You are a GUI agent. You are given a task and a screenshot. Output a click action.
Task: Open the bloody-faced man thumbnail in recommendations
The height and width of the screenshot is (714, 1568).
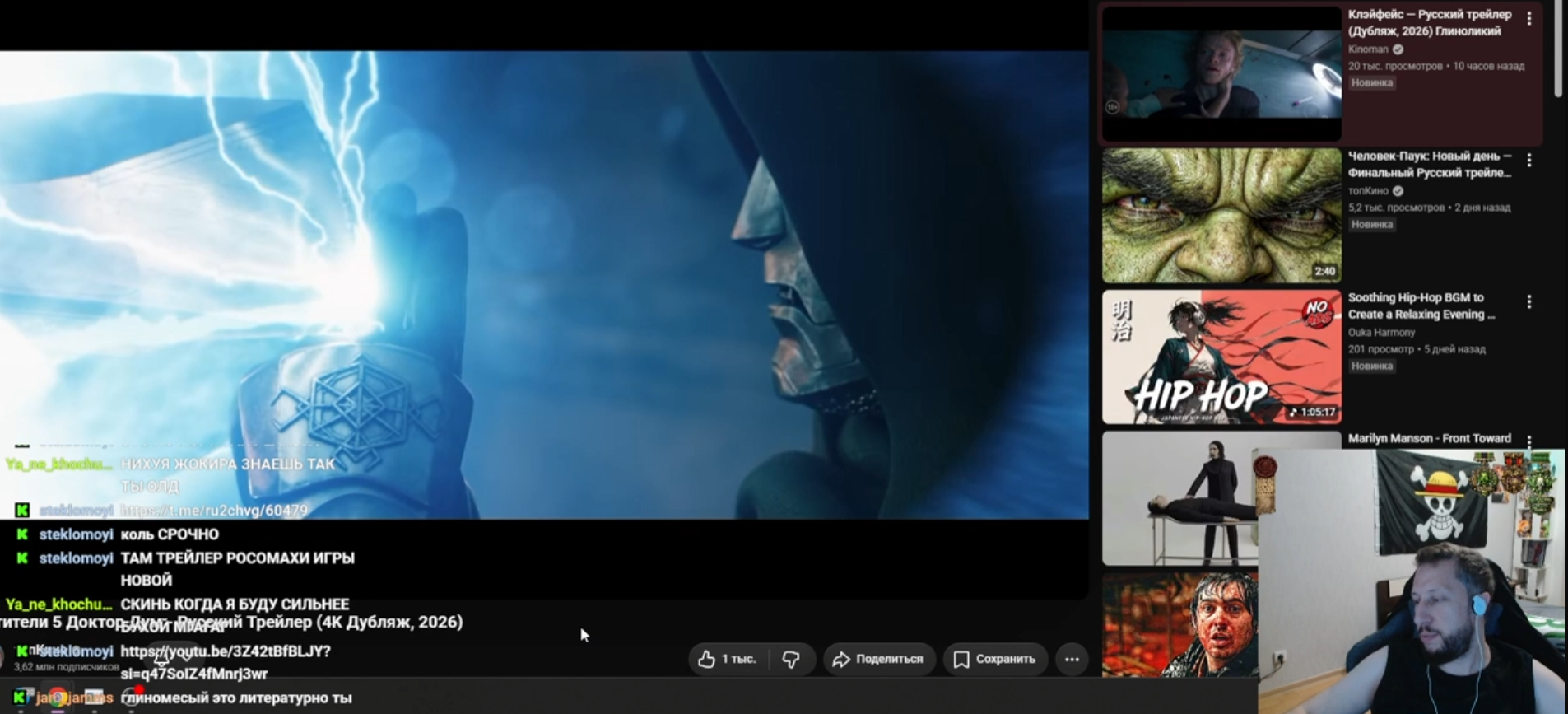(x=1180, y=625)
